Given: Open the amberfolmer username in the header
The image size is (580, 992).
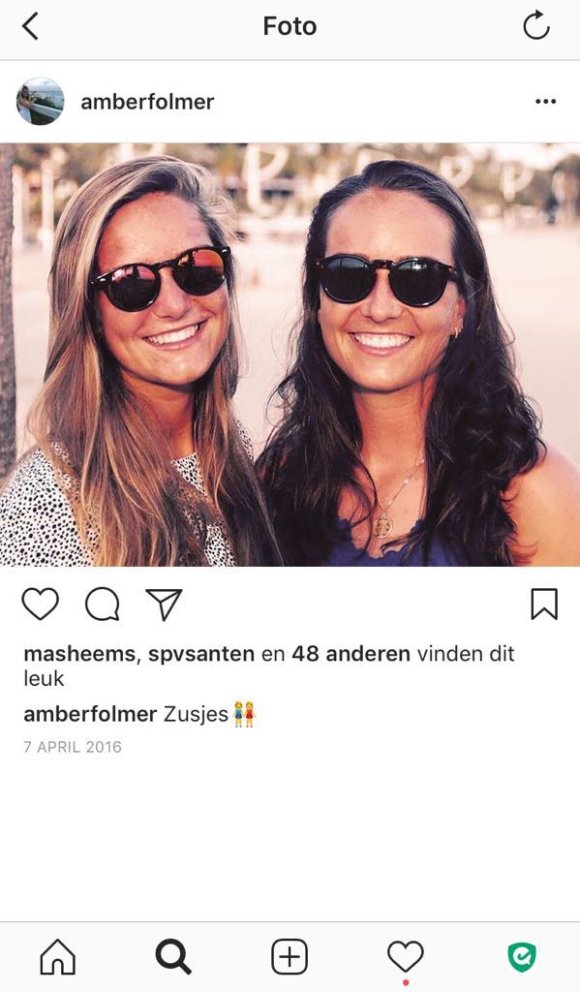Looking at the screenshot, I should tap(147, 101).
